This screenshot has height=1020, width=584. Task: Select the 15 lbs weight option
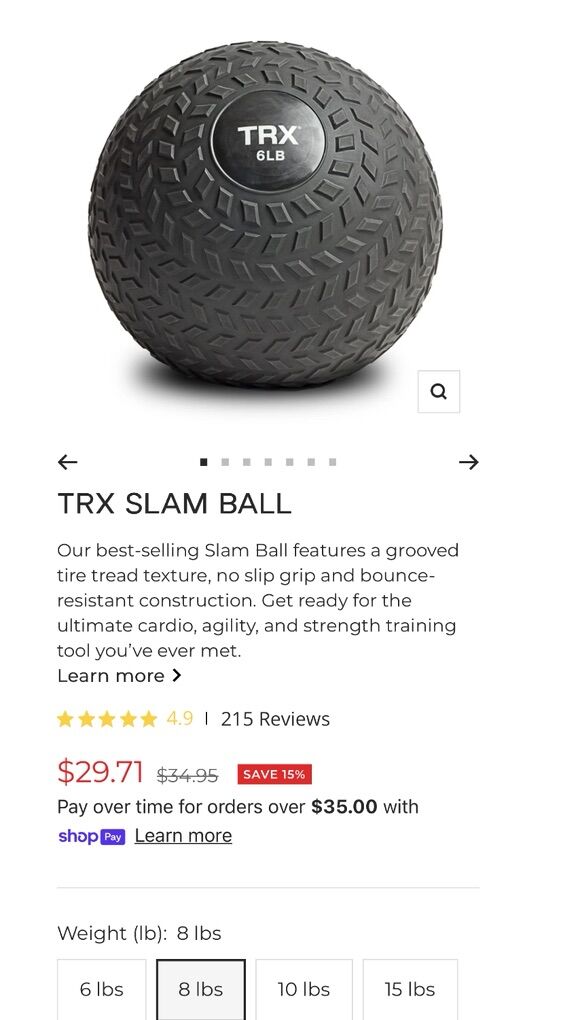coord(410,989)
